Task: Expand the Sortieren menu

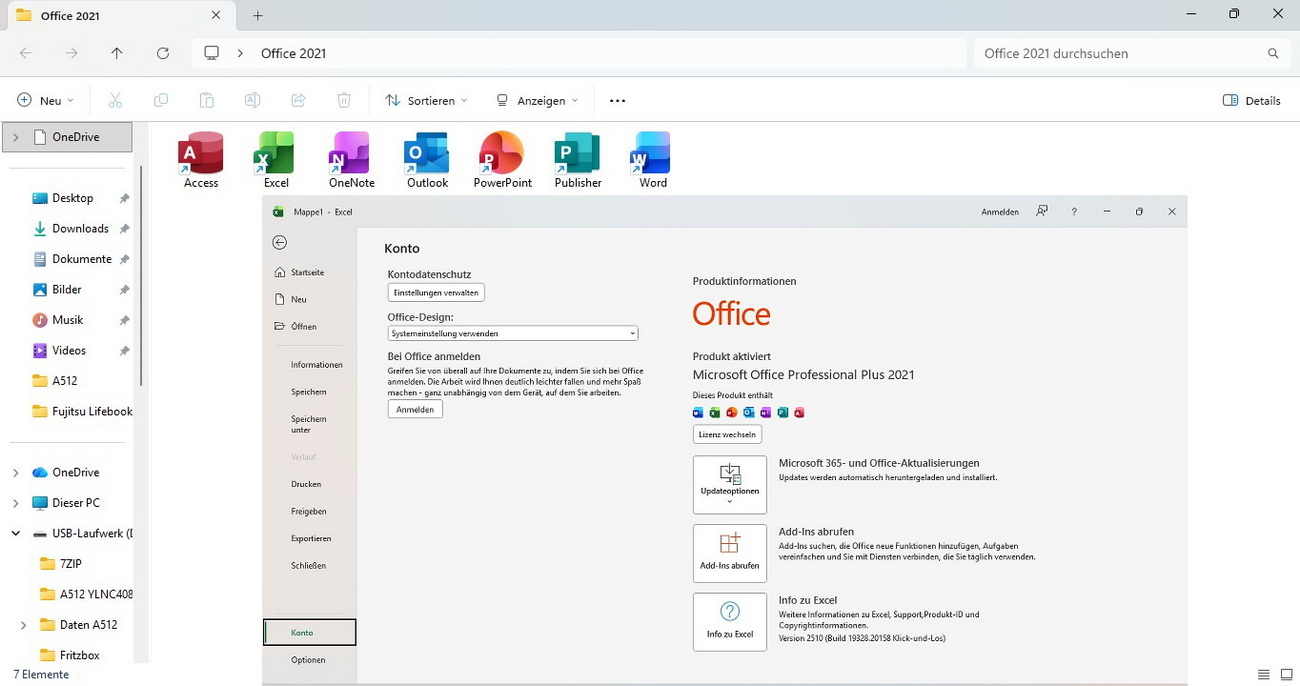Action: point(427,101)
